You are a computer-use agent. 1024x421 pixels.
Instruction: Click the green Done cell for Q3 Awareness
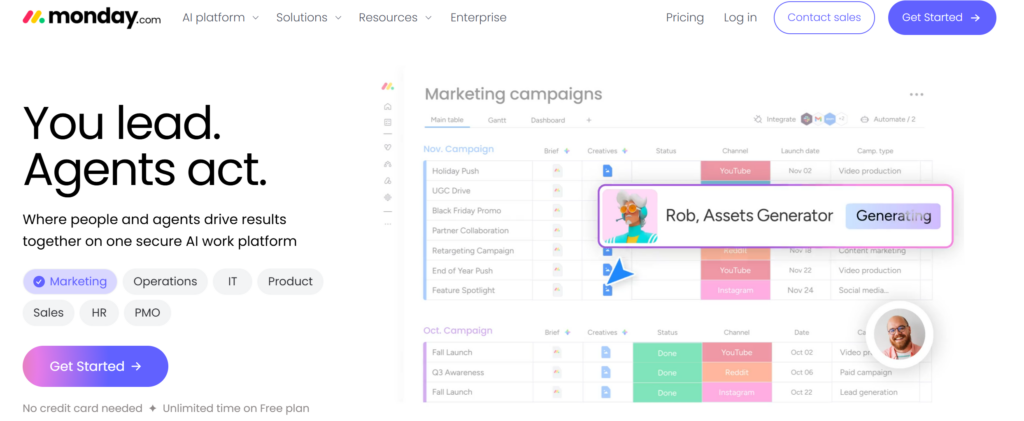667,373
